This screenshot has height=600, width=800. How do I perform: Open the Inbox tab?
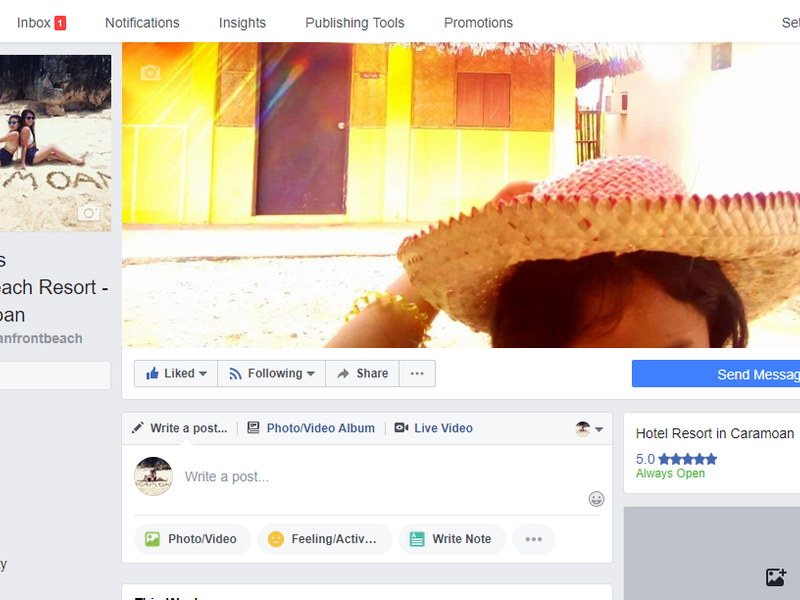point(41,23)
